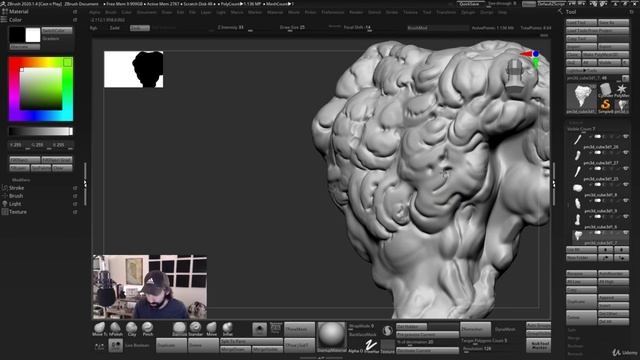Click Split To Parts button
The image size is (640, 360).
pos(251,341)
